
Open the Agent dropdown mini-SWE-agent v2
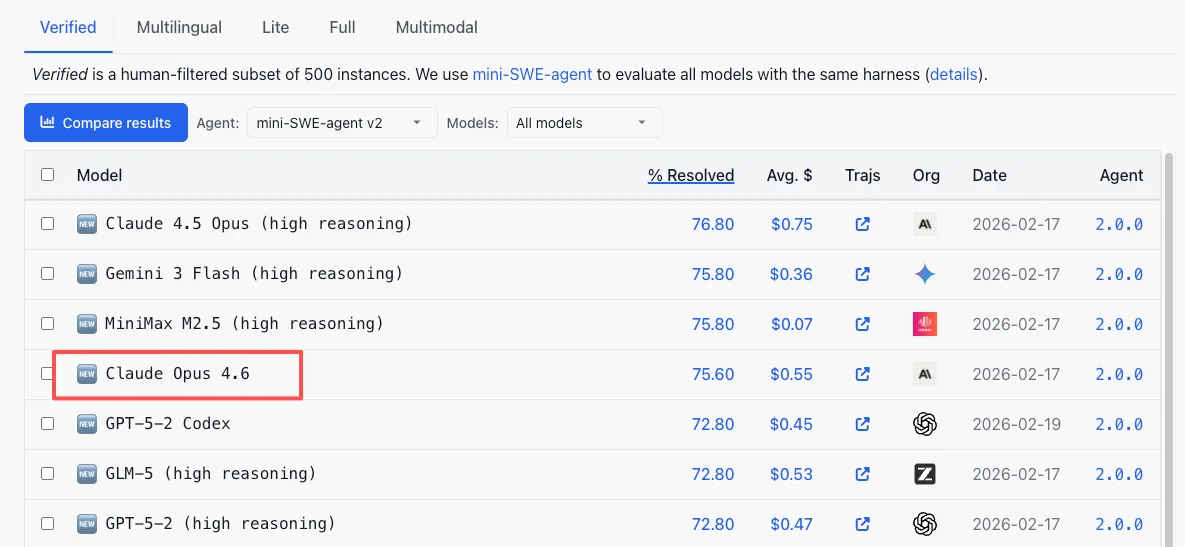(342, 122)
